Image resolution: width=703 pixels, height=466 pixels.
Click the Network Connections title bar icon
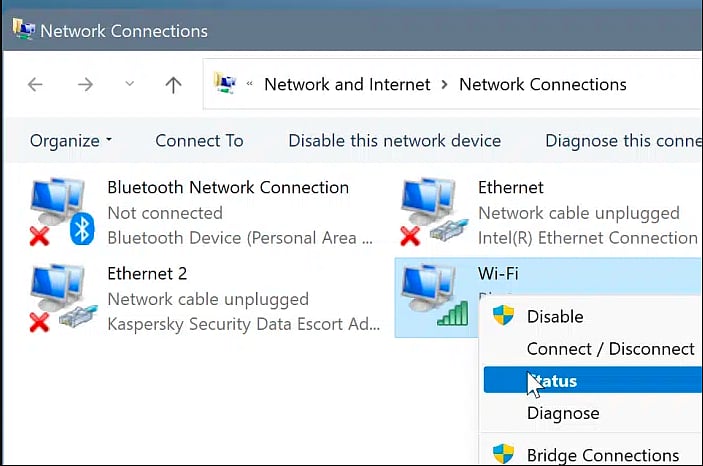point(20,30)
